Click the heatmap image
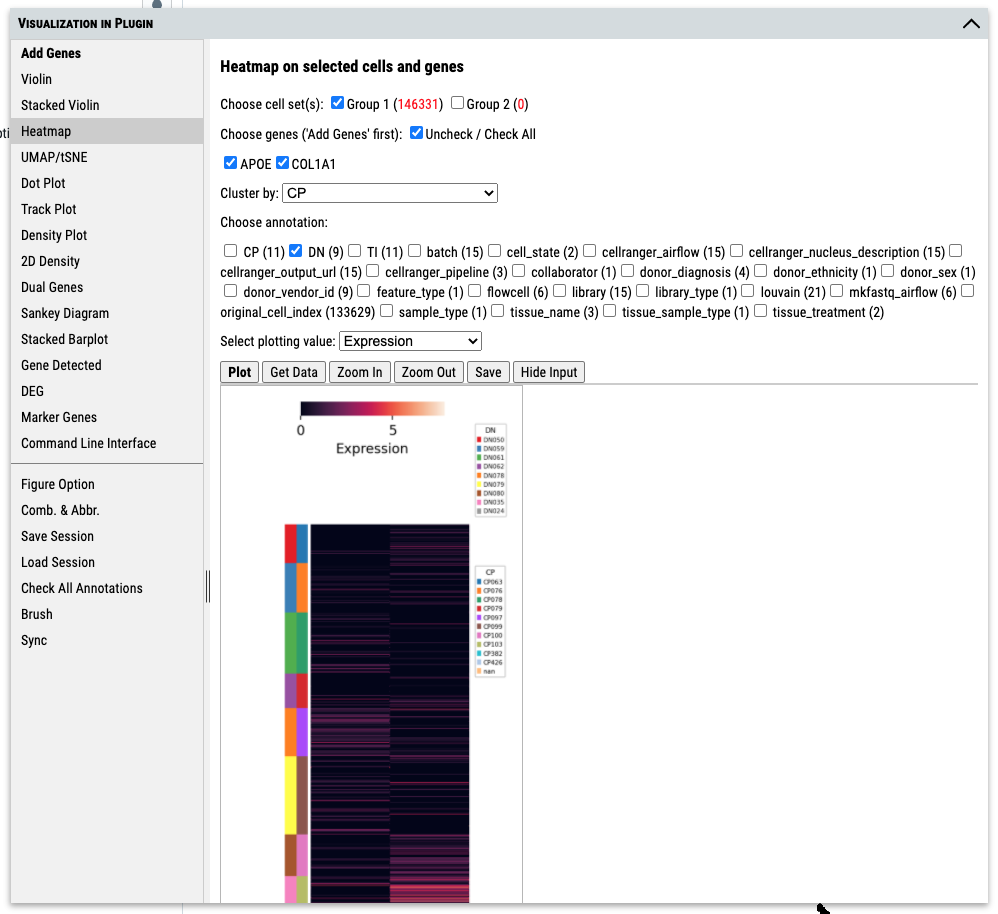The width and height of the screenshot is (998, 914). tap(375, 700)
